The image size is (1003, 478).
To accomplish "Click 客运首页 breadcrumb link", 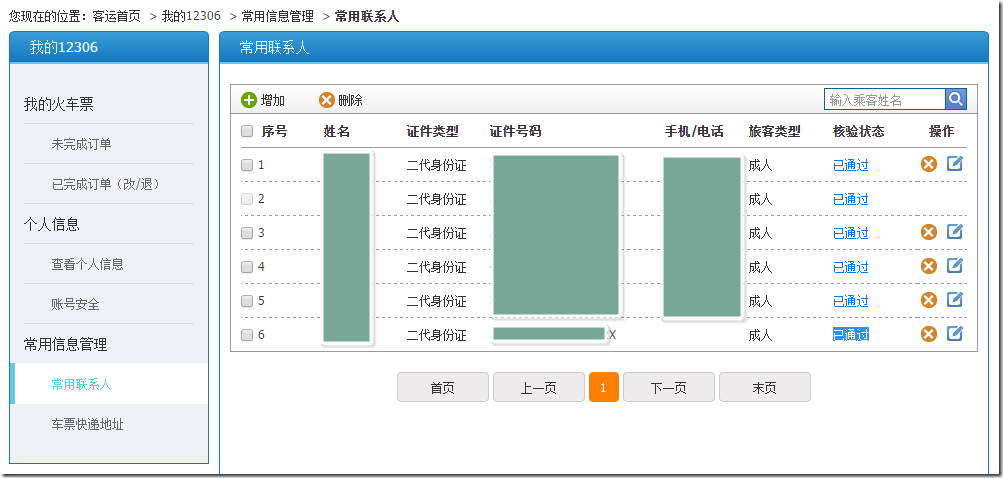I will pos(116,17).
